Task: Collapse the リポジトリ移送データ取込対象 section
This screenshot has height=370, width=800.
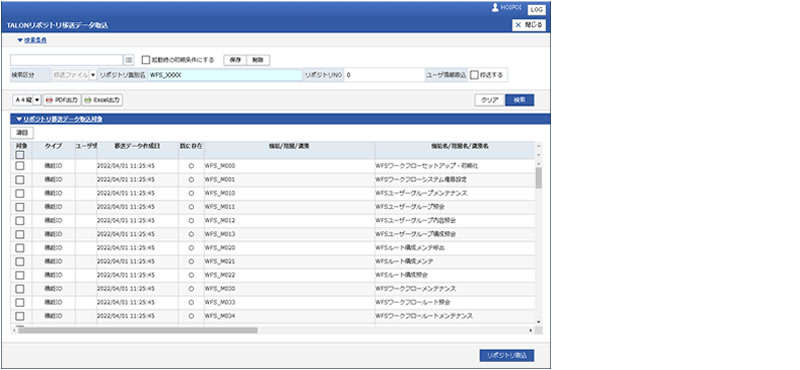Action: (x=59, y=119)
